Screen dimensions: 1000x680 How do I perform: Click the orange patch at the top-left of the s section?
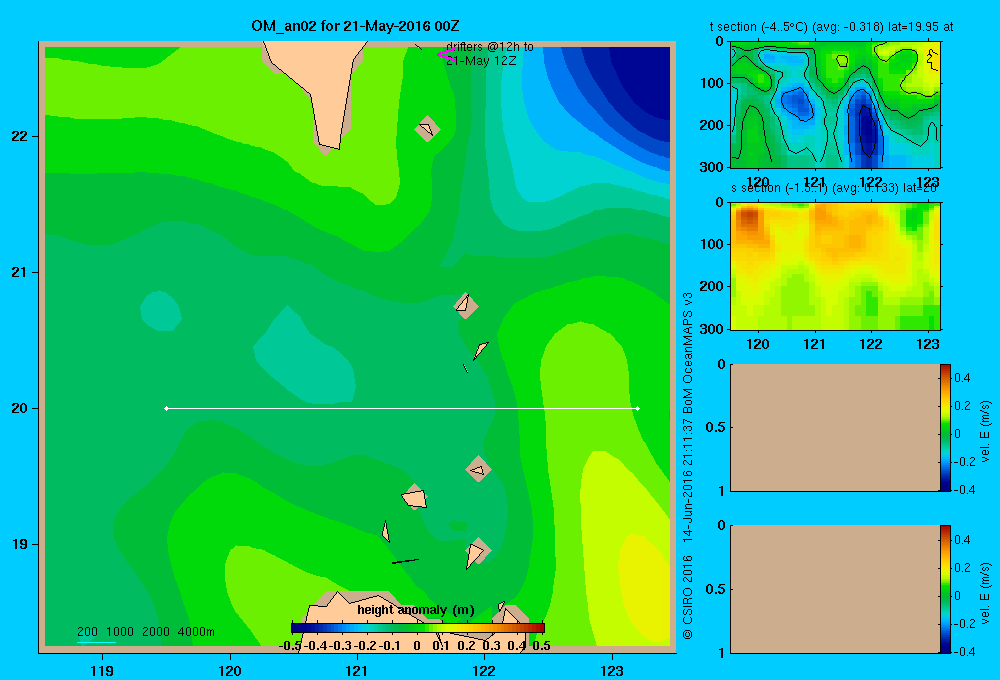coord(749,220)
